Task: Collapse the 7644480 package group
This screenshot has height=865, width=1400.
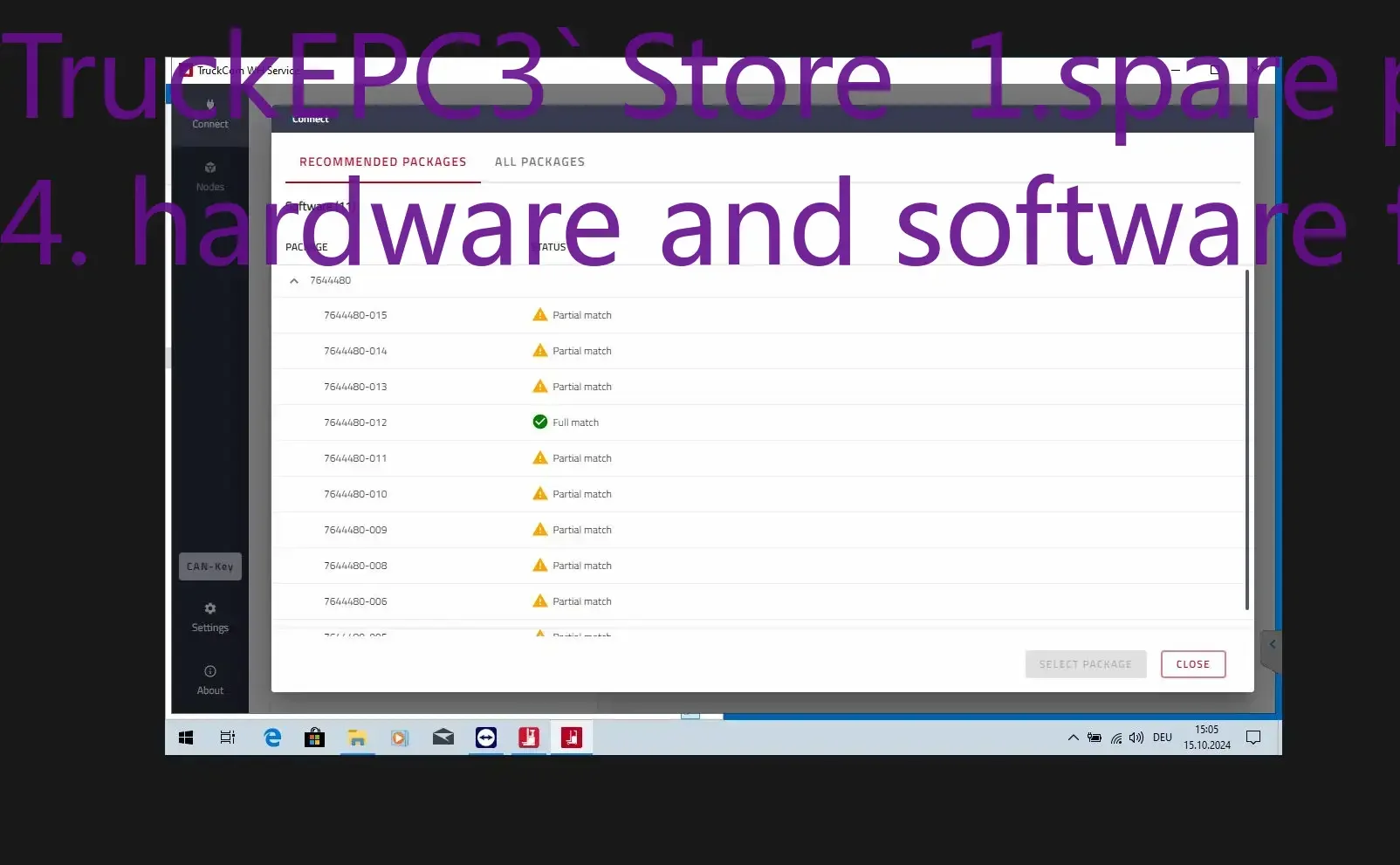Action: click(x=294, y=281)
